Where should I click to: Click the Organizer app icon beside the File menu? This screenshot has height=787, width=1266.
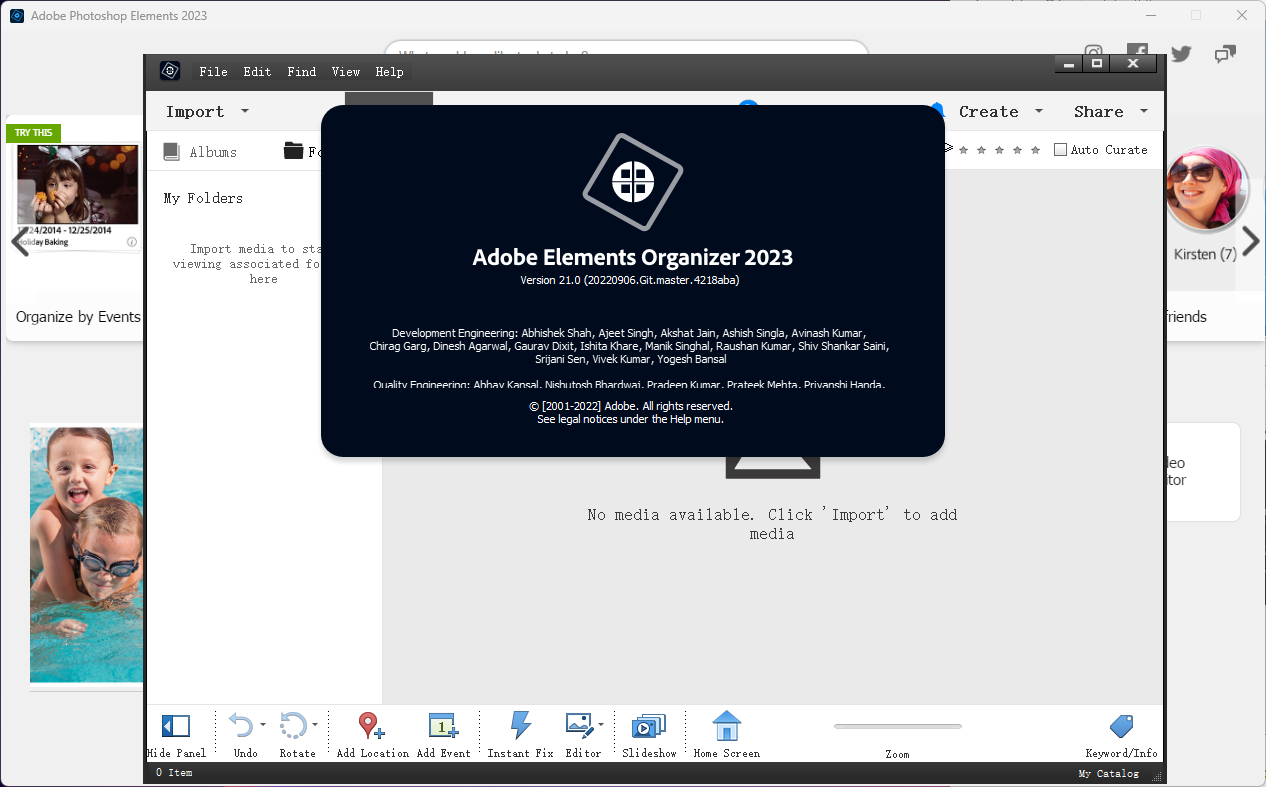pos(170,70)
